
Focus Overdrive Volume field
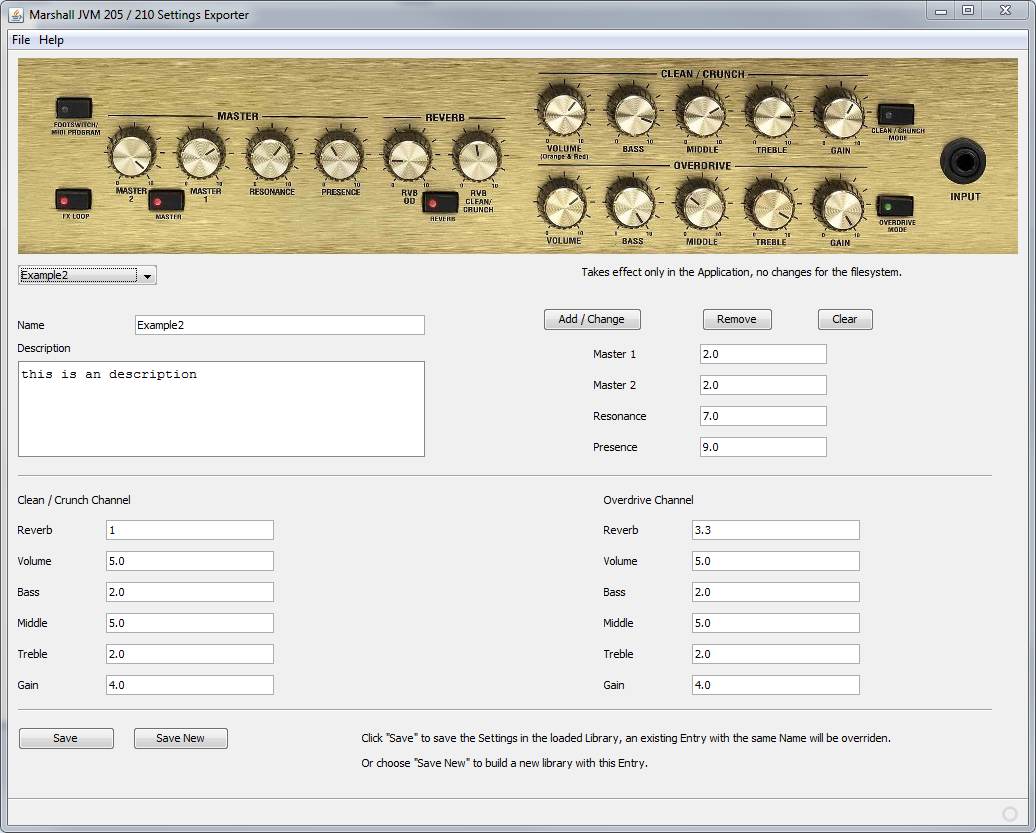click(x=776, y=561)
